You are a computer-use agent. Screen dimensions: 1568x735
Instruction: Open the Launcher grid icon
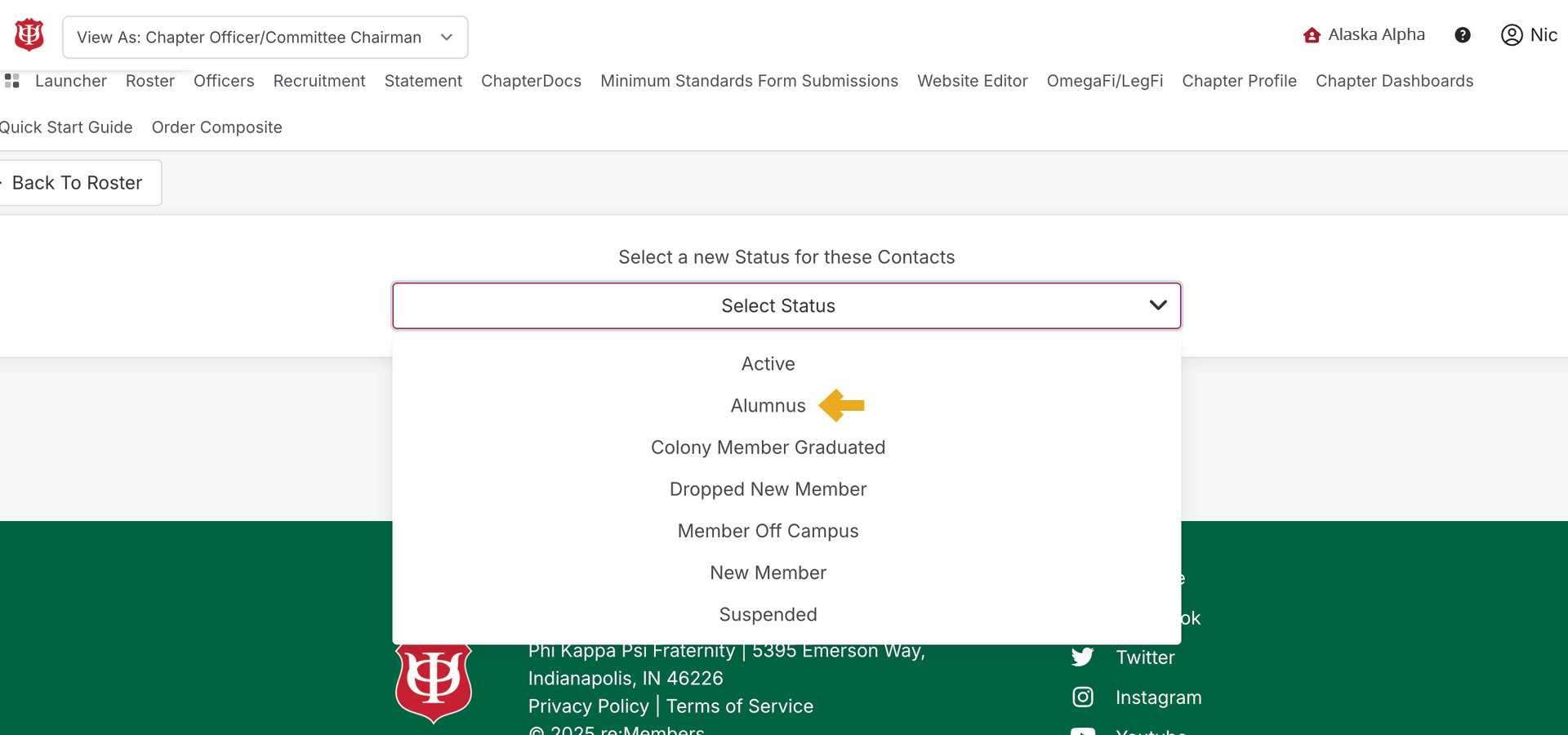(x=12, y=81)
